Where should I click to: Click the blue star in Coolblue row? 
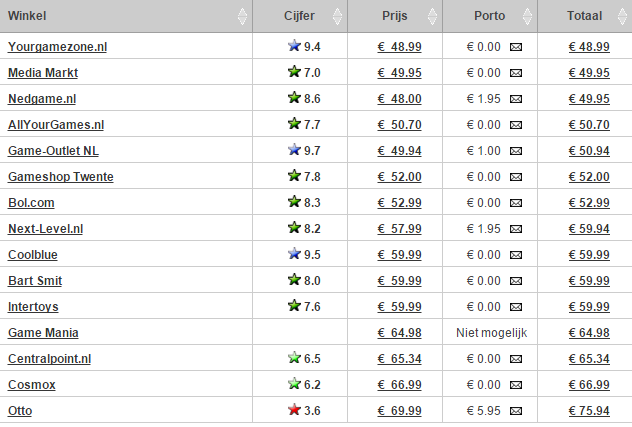click(x=294, y=254)
